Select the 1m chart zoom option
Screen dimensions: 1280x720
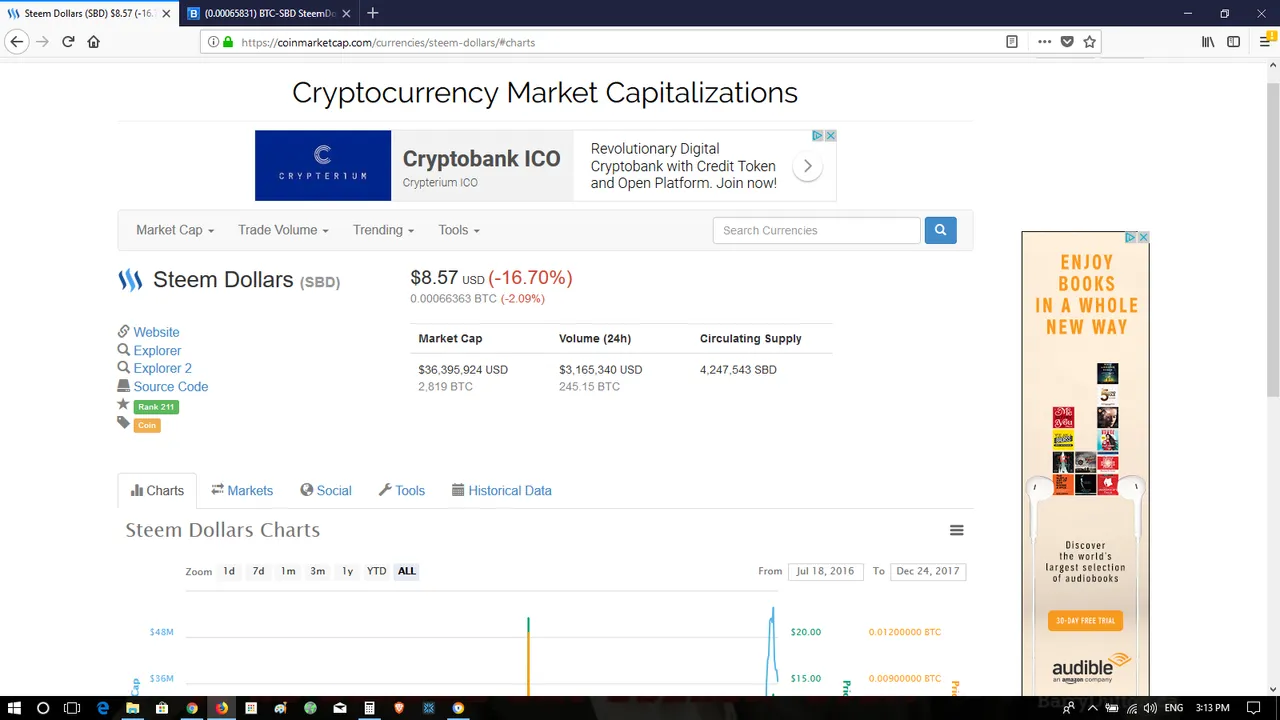(x=288, y=571)
